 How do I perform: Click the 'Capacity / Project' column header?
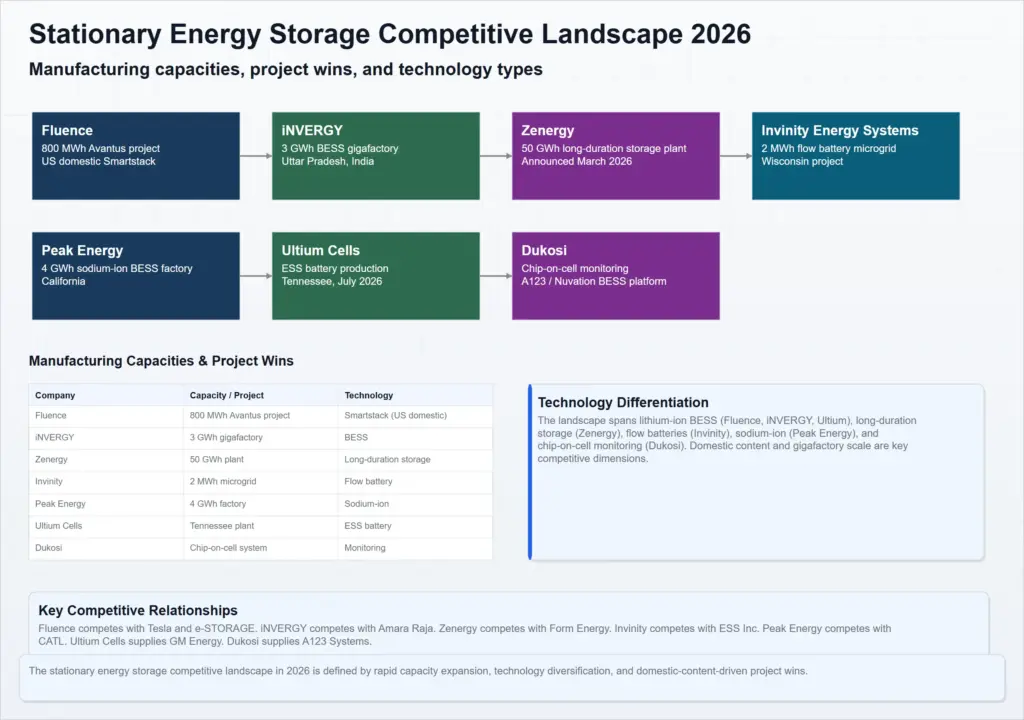(x=261, y=395)
